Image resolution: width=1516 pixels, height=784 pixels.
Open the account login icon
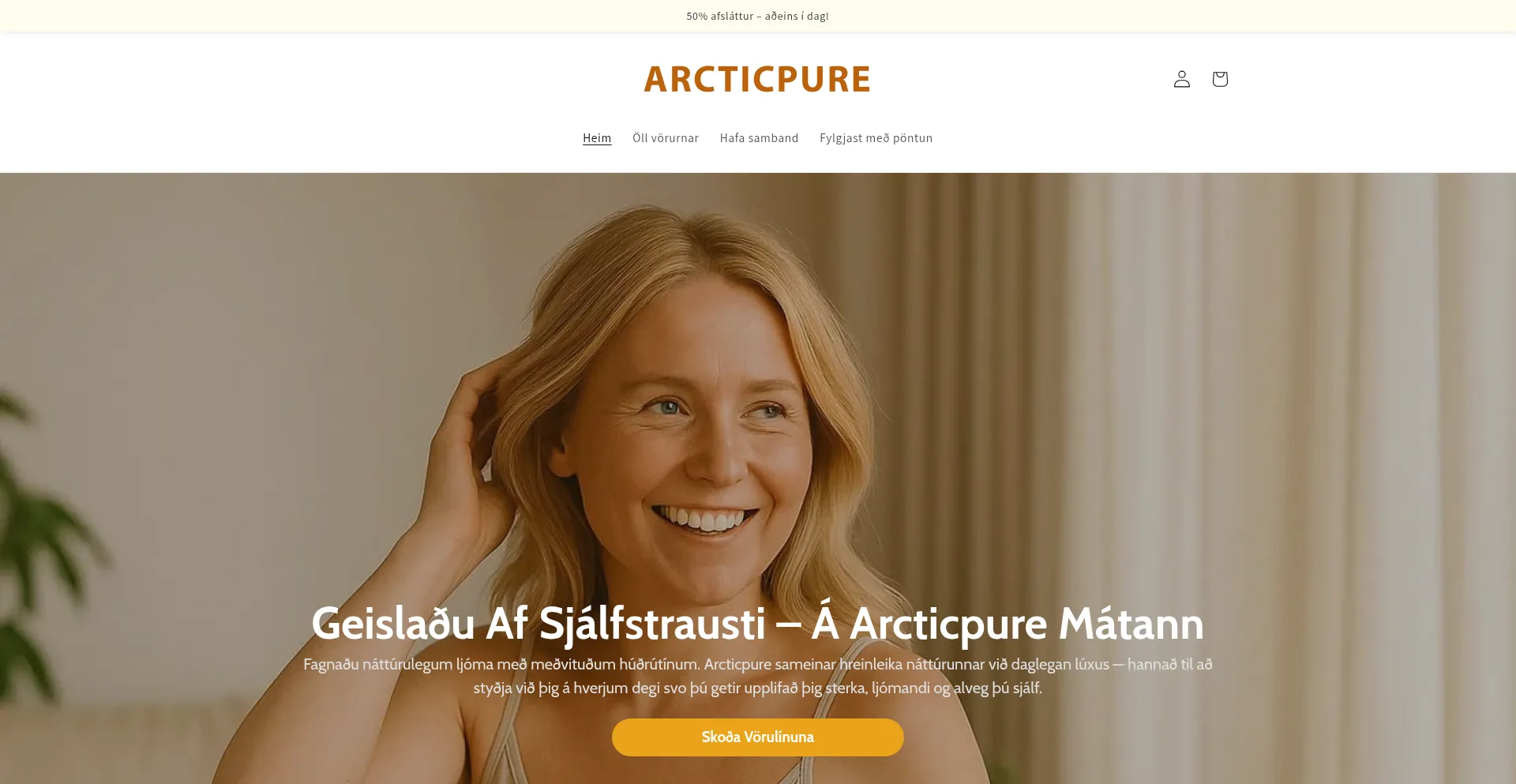click(x=1181, y=79)
